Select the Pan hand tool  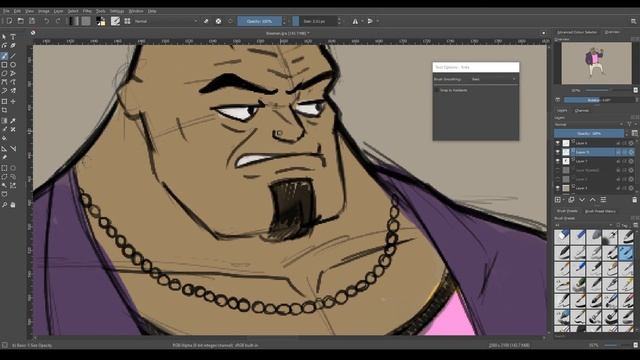click(x=13, y=204)
